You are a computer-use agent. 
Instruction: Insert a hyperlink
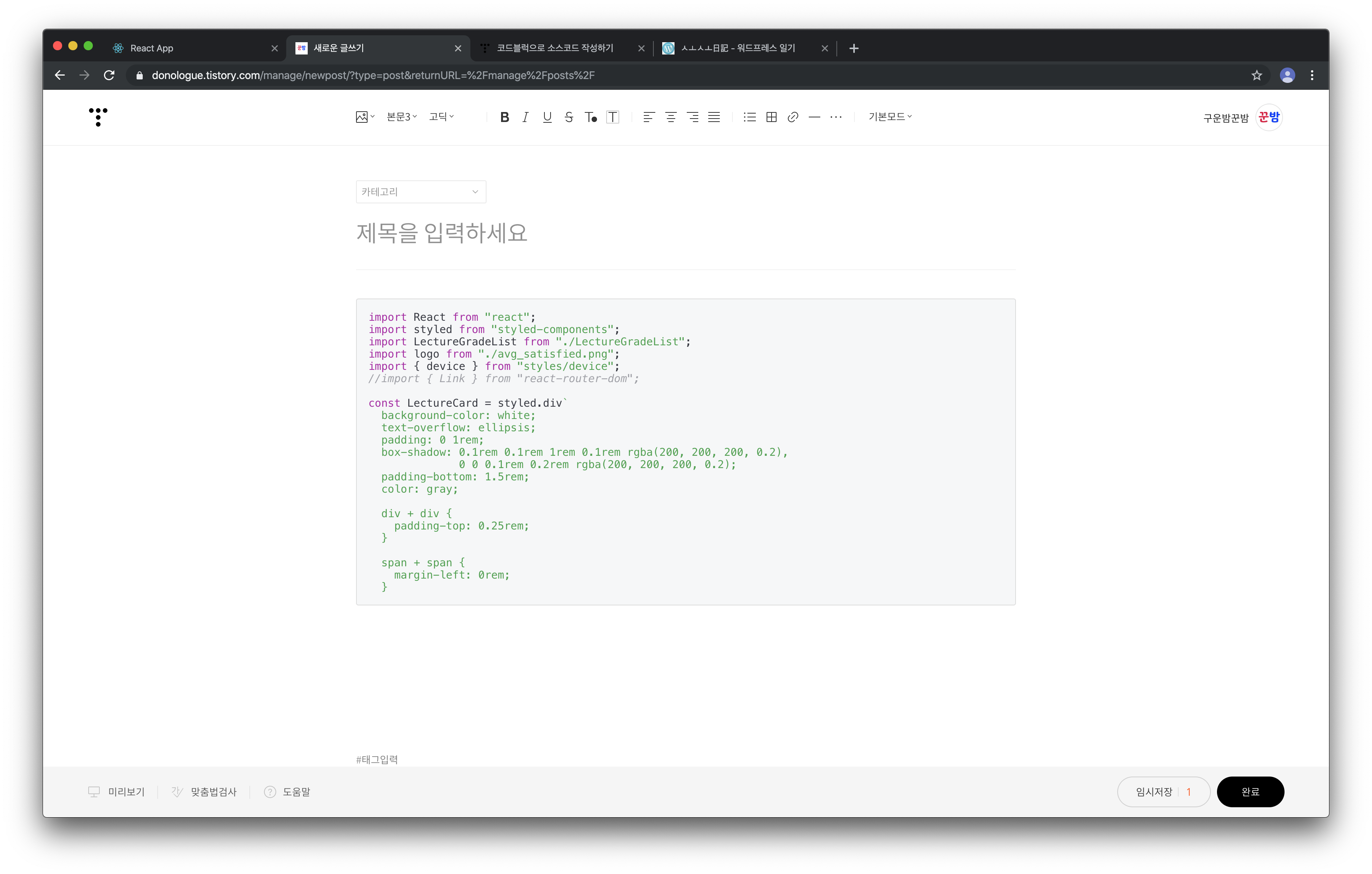pyautogui.click(x=793, y=117)
